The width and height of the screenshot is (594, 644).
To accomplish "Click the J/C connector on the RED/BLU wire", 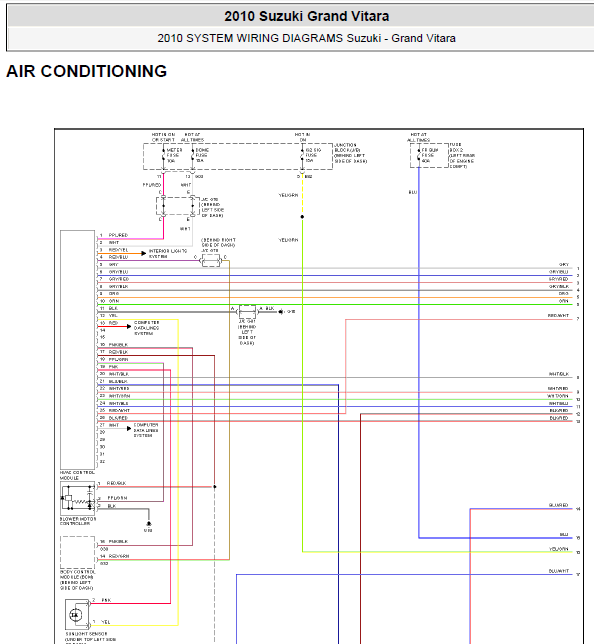I will pyautogui.click(x=211, y=260).
